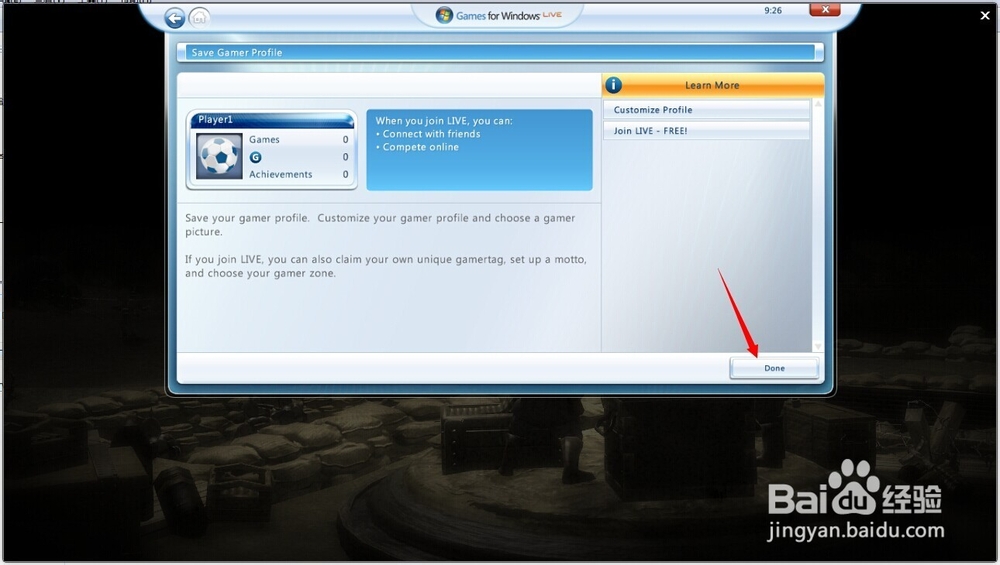Close the image viewer with white X

985,16
